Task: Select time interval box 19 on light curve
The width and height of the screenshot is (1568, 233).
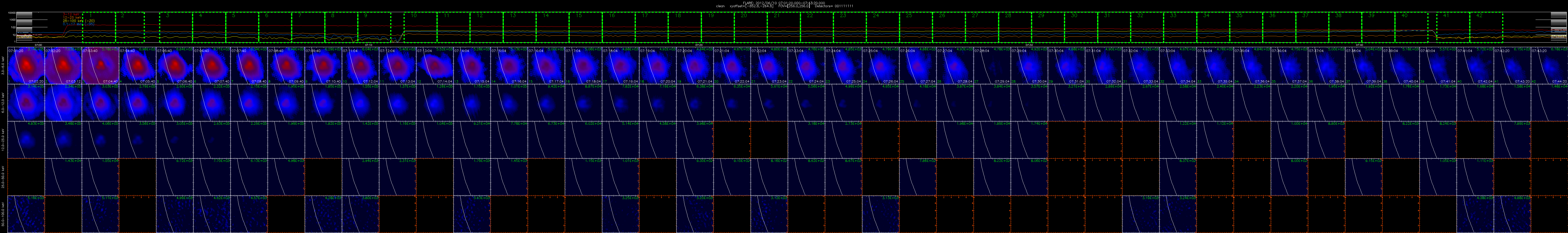Action: tap(718, 27)
